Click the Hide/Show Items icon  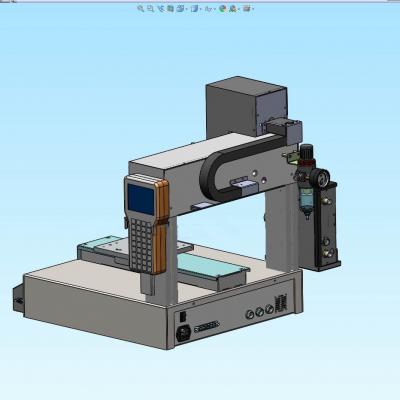point(208,9)
